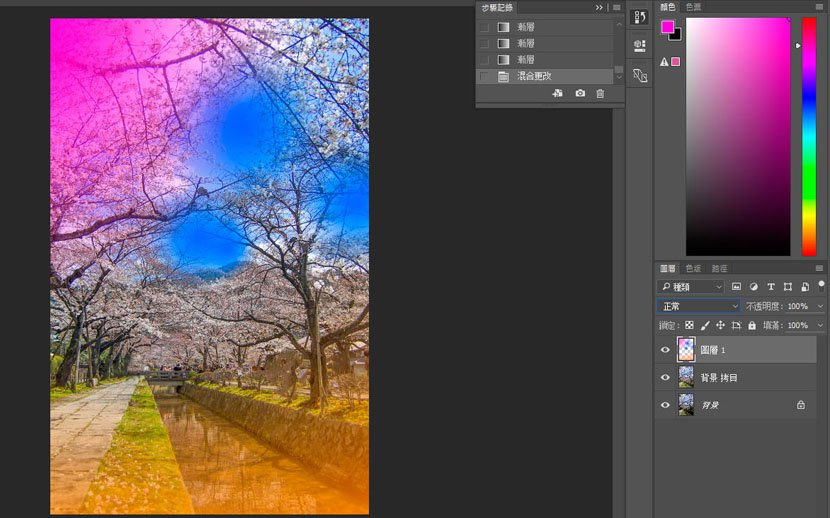Click the opacity 100% value field

pyautogui.click(x=799, y=306)
